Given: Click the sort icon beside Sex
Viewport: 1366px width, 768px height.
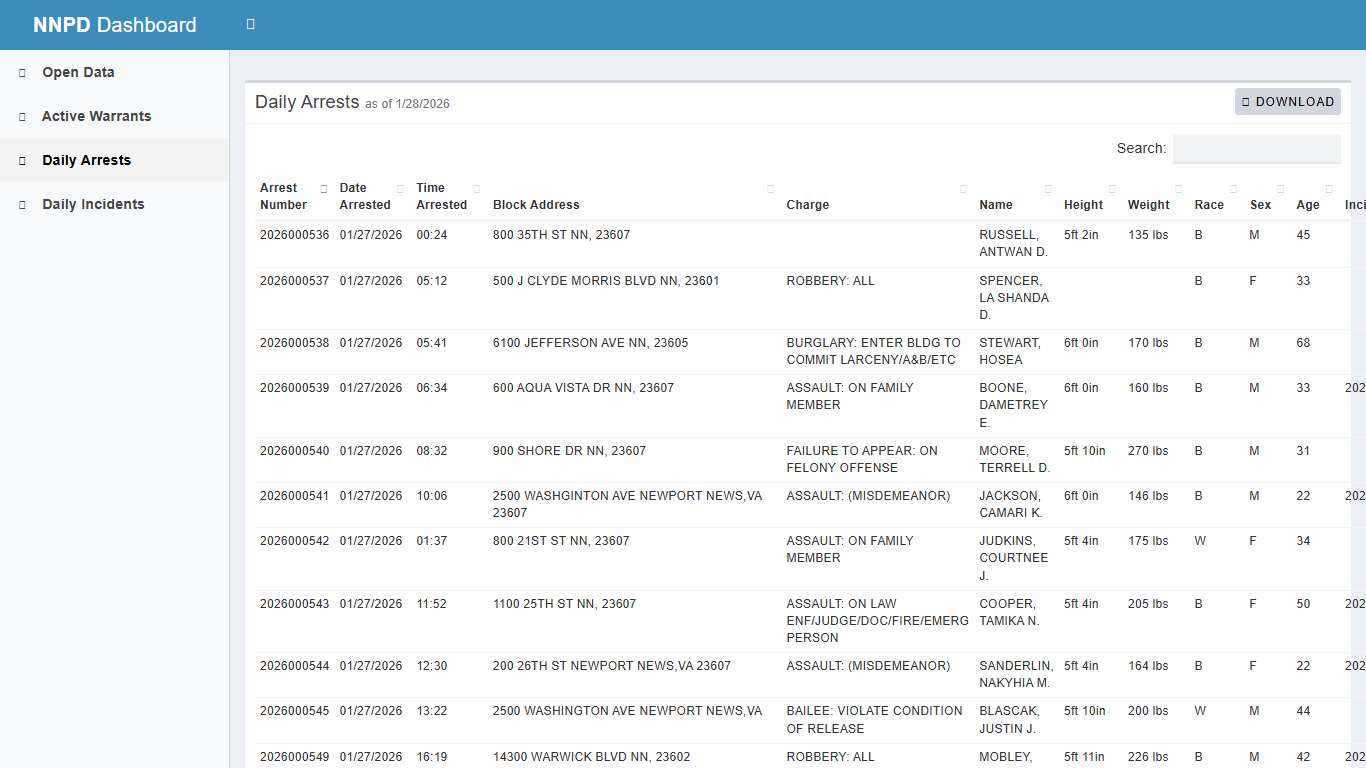Looking at the screenshot, I should (x=1280, y=188).
